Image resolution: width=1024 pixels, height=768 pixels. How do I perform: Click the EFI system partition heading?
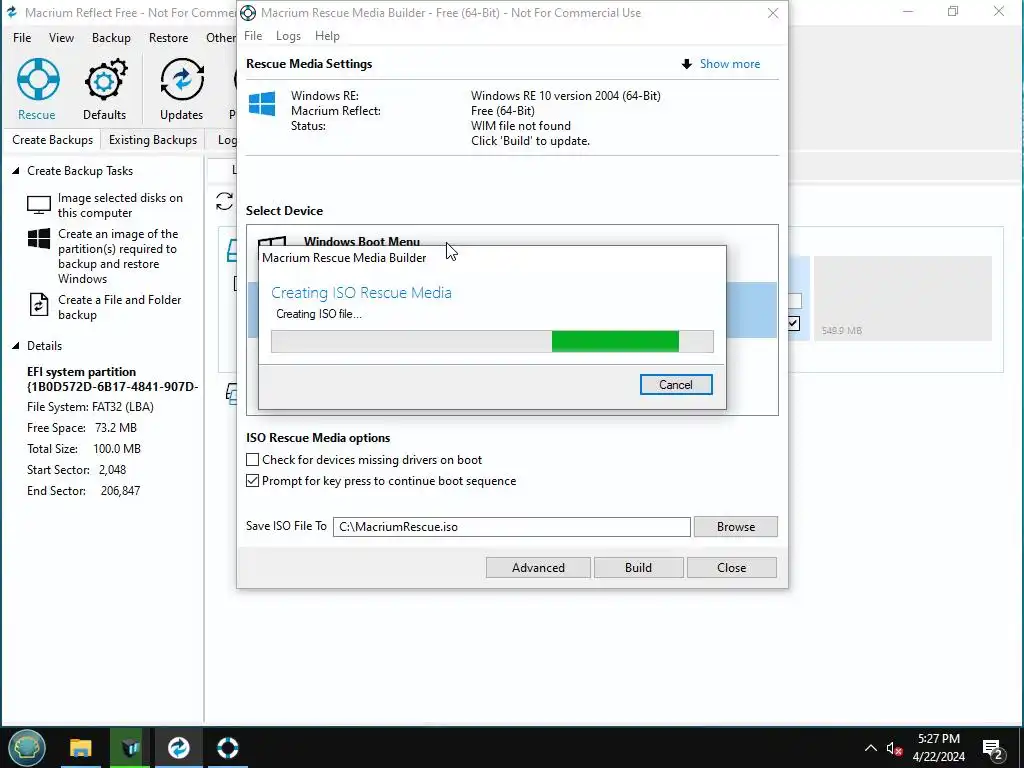click(x=82, y=372)
